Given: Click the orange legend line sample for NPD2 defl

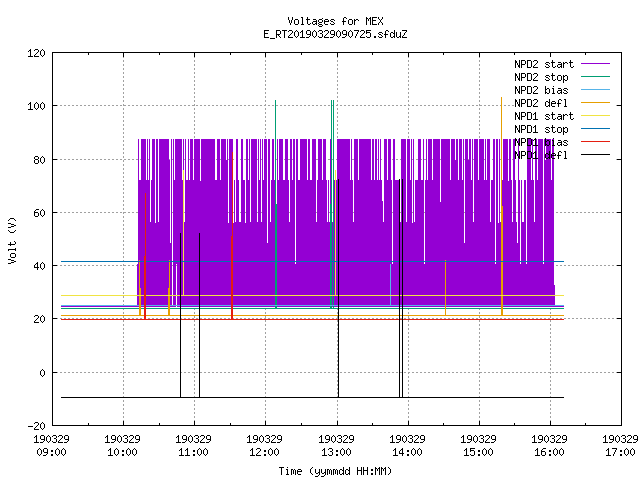Looking at the screenshot, I should [595, 102].
